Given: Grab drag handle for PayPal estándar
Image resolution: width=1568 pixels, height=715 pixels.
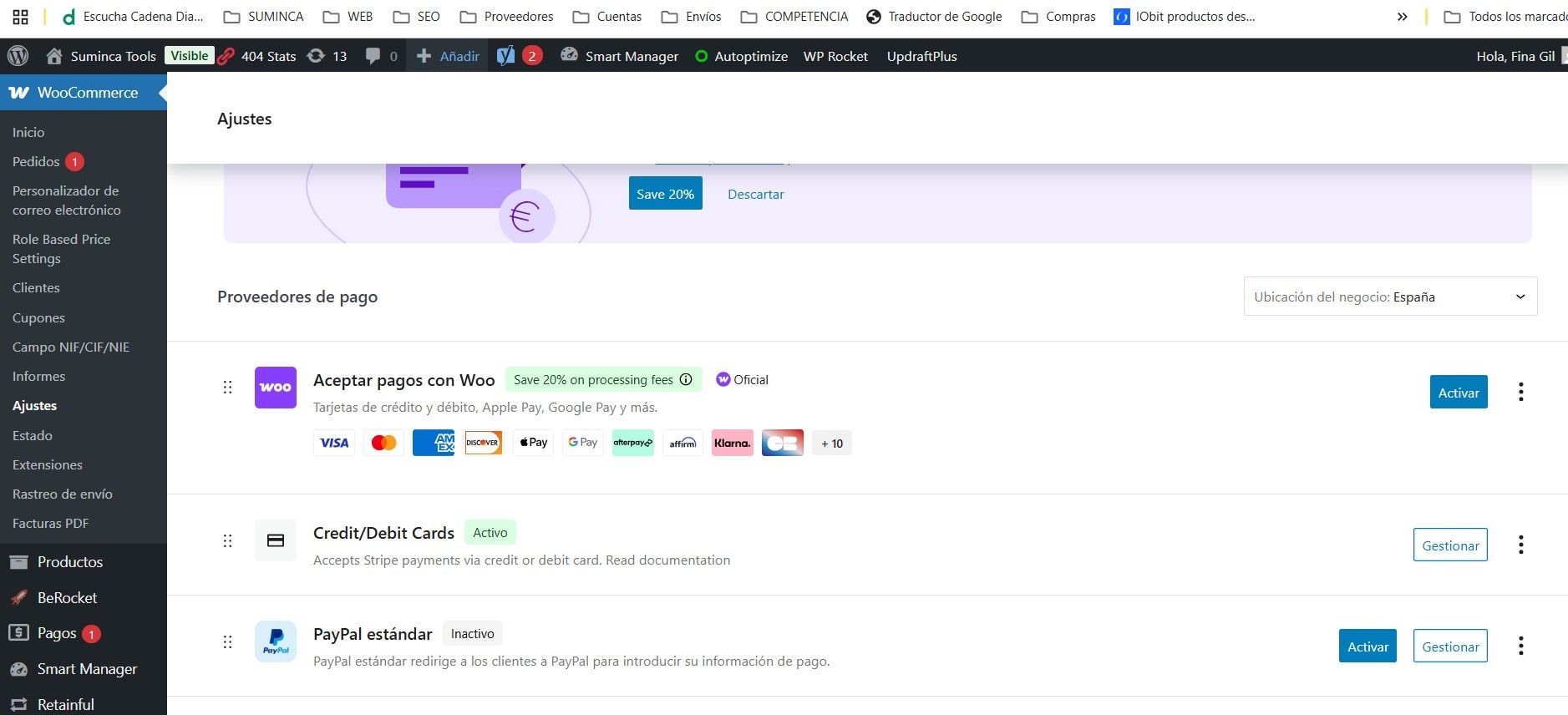Looking at the screenshot, I should [227, 641].
